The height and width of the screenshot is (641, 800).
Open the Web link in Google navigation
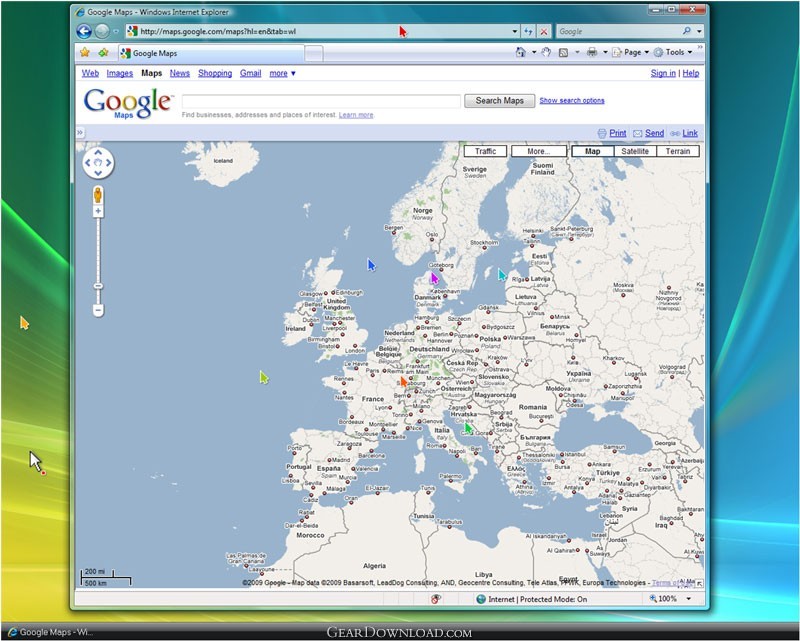[x=90, y=73]
